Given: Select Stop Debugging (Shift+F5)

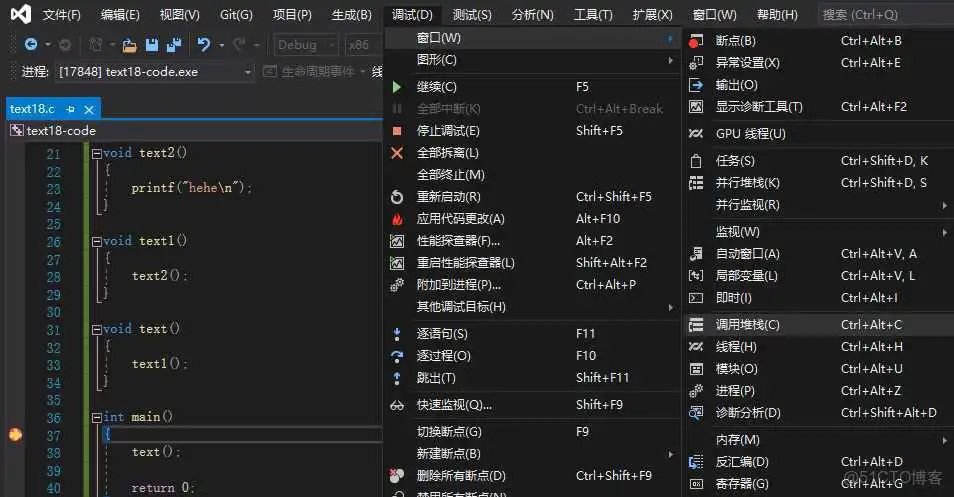Looking at the screenshot, I should click(x=533, y=131).
